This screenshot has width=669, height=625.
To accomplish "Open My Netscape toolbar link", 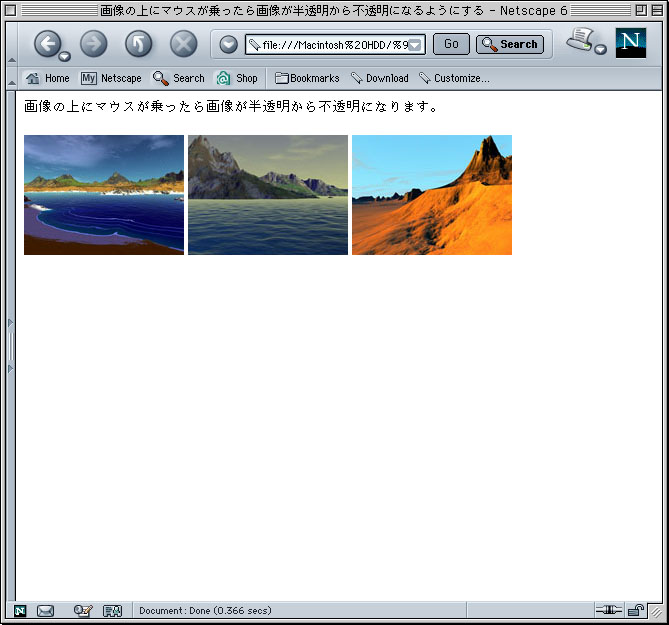I will pos(111,78).
